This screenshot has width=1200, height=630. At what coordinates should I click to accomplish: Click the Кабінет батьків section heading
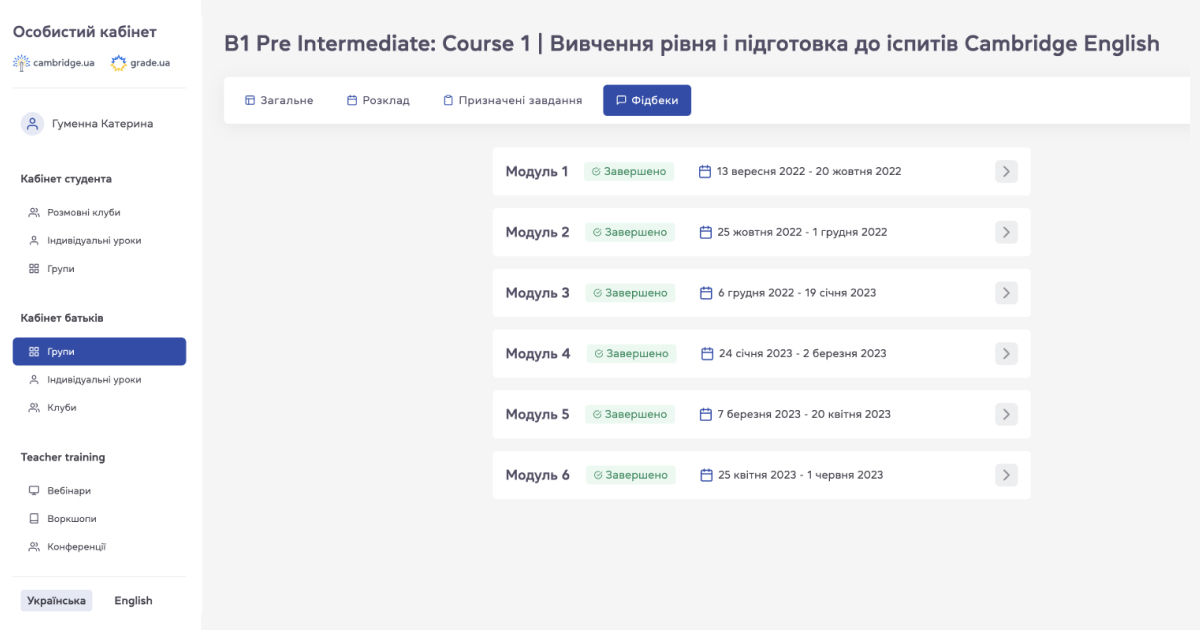[x=62, y=318]
